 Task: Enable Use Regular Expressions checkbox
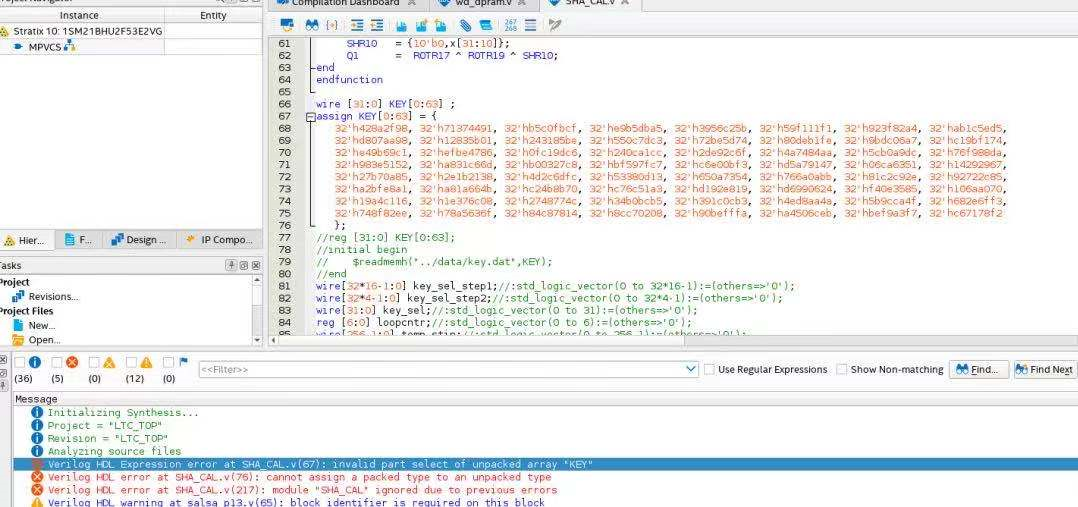710,369
